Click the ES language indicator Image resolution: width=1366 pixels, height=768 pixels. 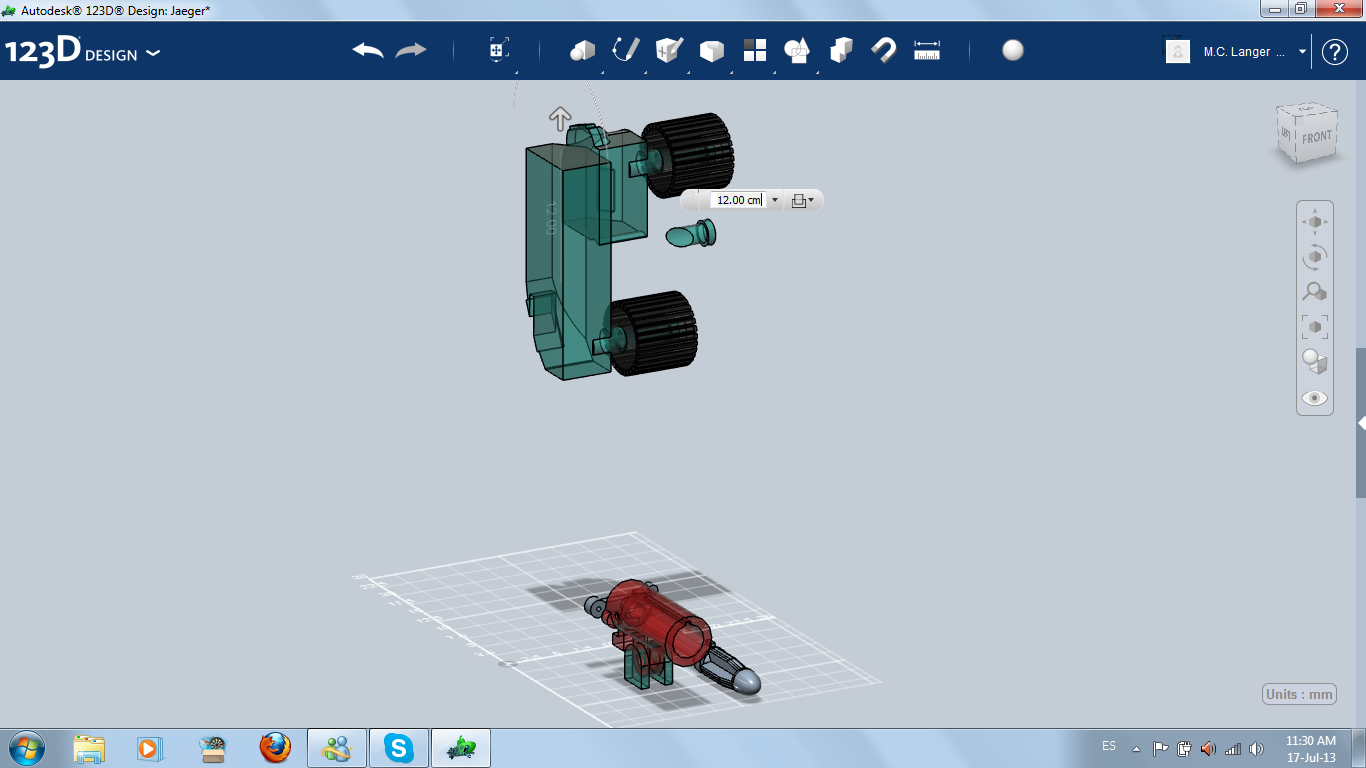coord(1109,746)
